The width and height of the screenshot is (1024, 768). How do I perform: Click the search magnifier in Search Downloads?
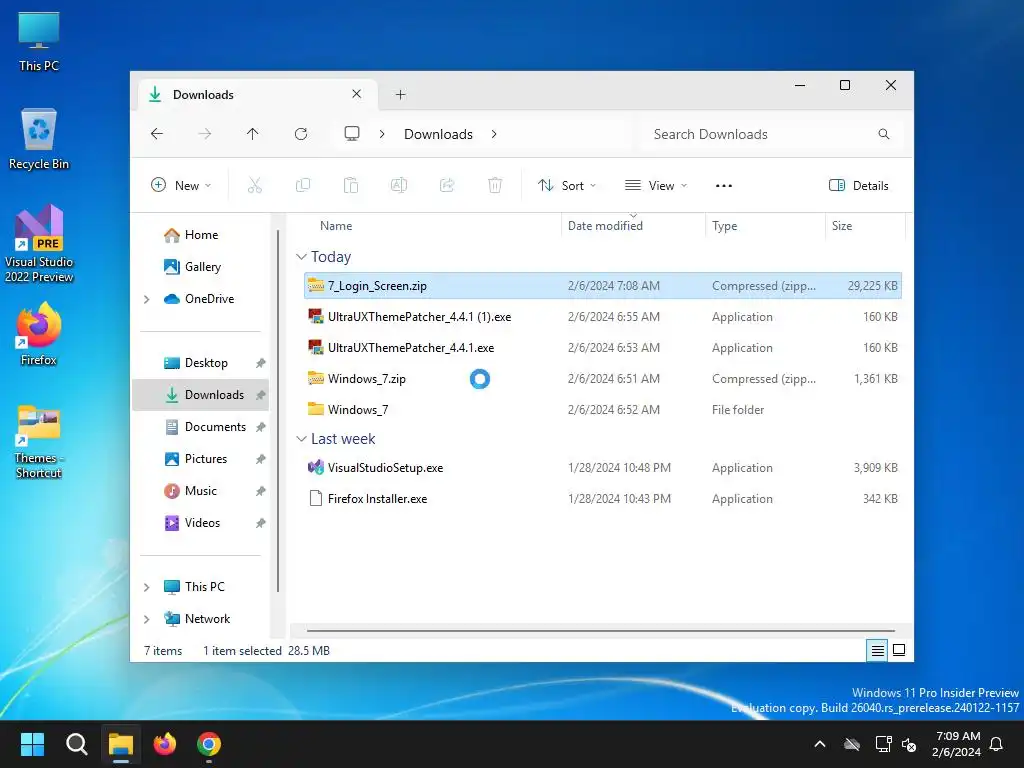coord(884,134)
